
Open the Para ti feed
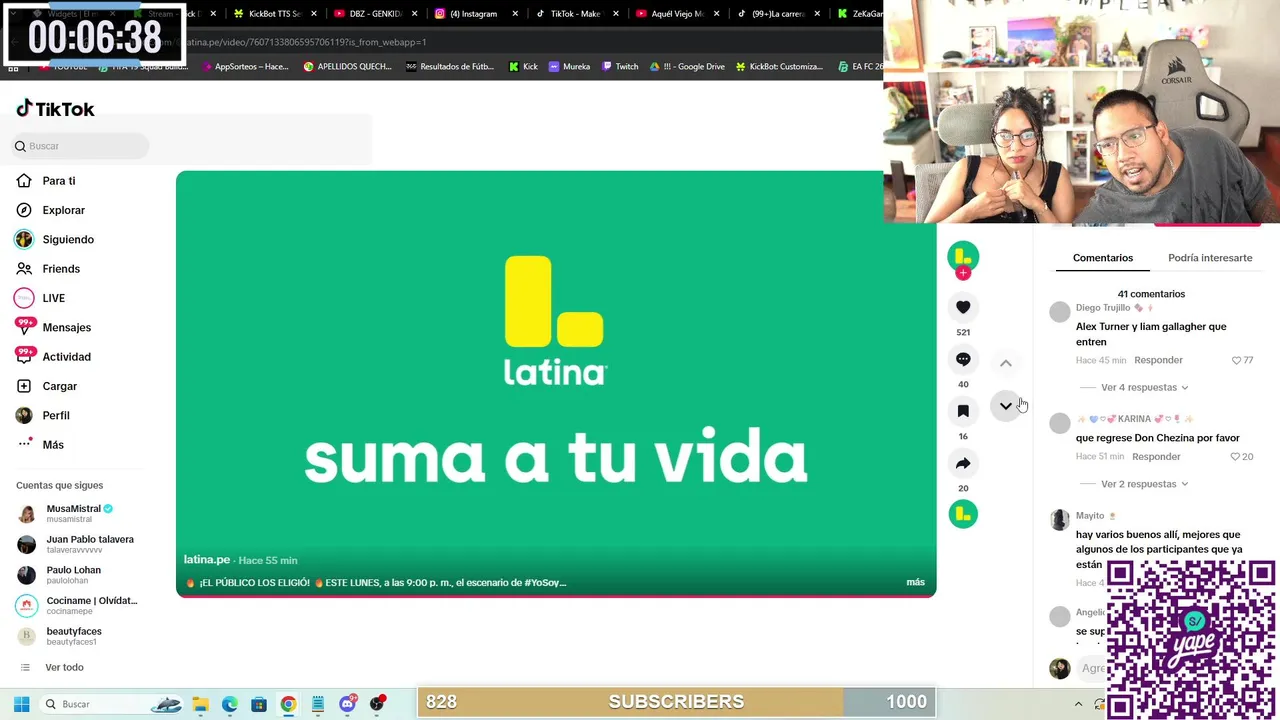coord(46,181)
